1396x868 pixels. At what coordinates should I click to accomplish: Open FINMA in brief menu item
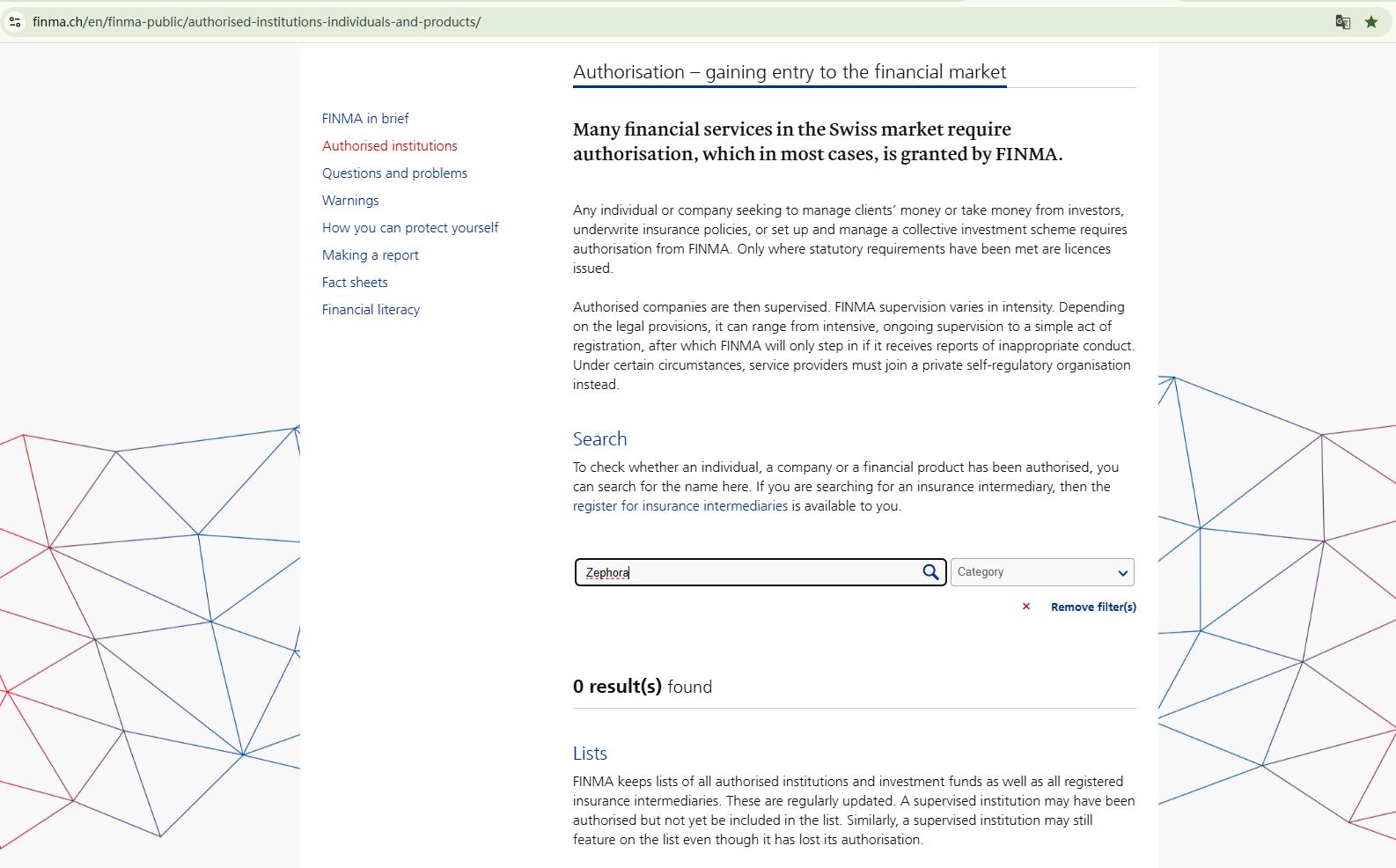pyautogui.click(x=365, y=119)
